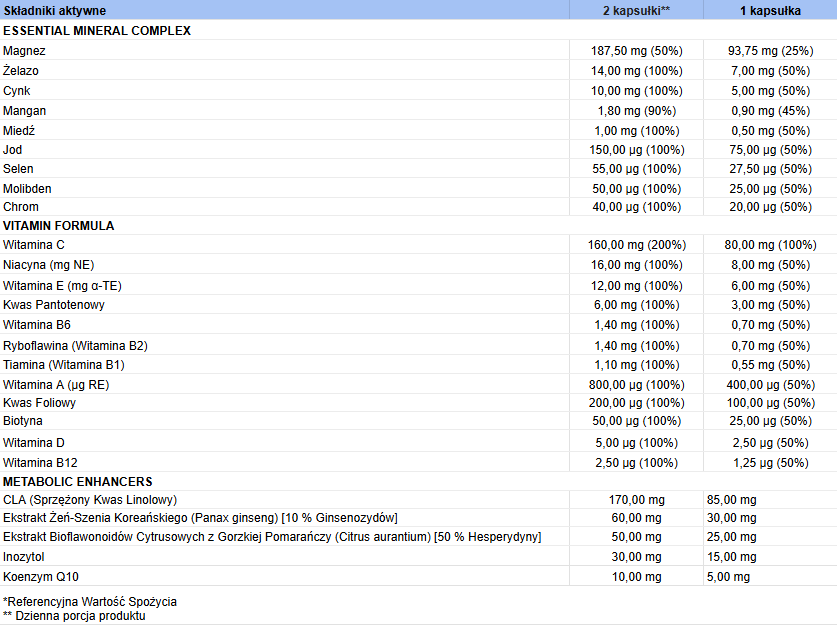The width and height of the screenshot is (837, 625).
Task: Click the value '3,00 mg (50%)'
Action: click(x=770, y=305)
